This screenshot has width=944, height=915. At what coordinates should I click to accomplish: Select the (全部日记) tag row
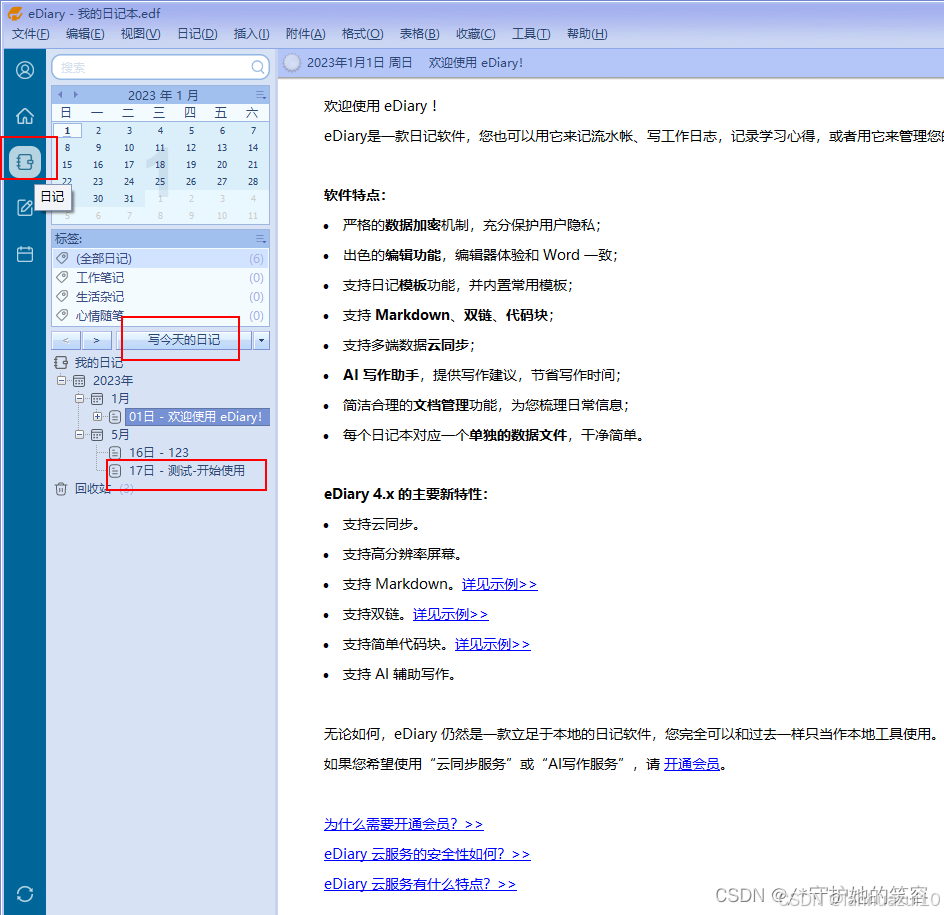coord(160,258)
